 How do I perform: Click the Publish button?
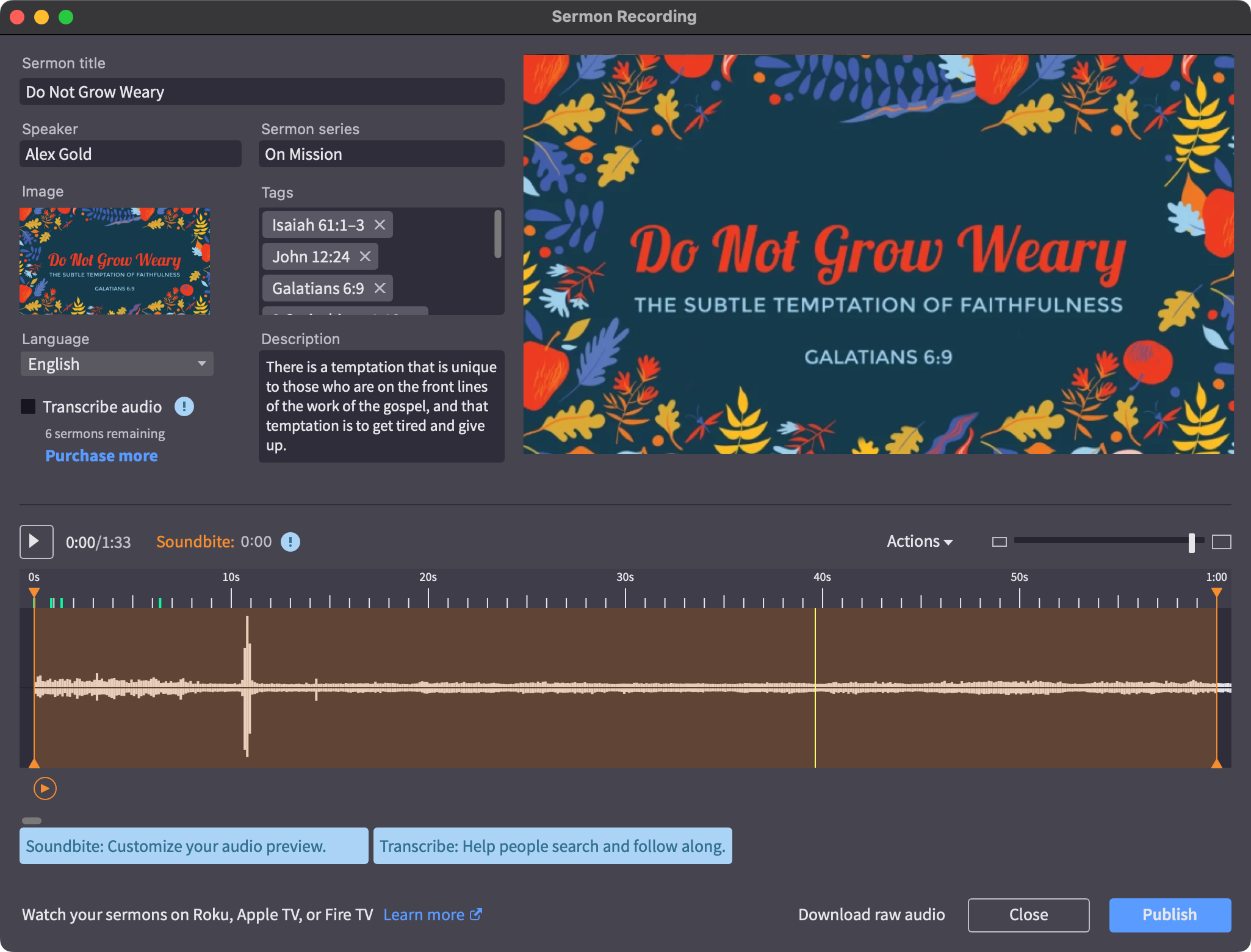1169,915
